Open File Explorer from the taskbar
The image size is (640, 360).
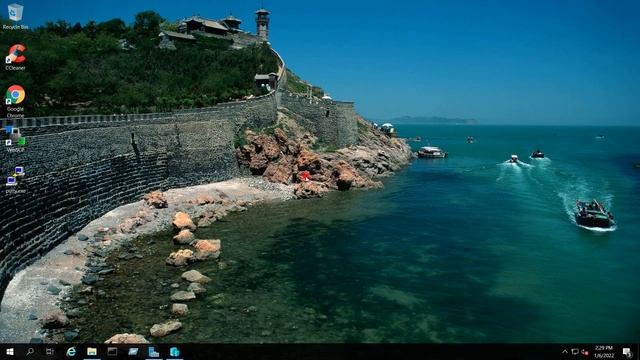point(92,351)
